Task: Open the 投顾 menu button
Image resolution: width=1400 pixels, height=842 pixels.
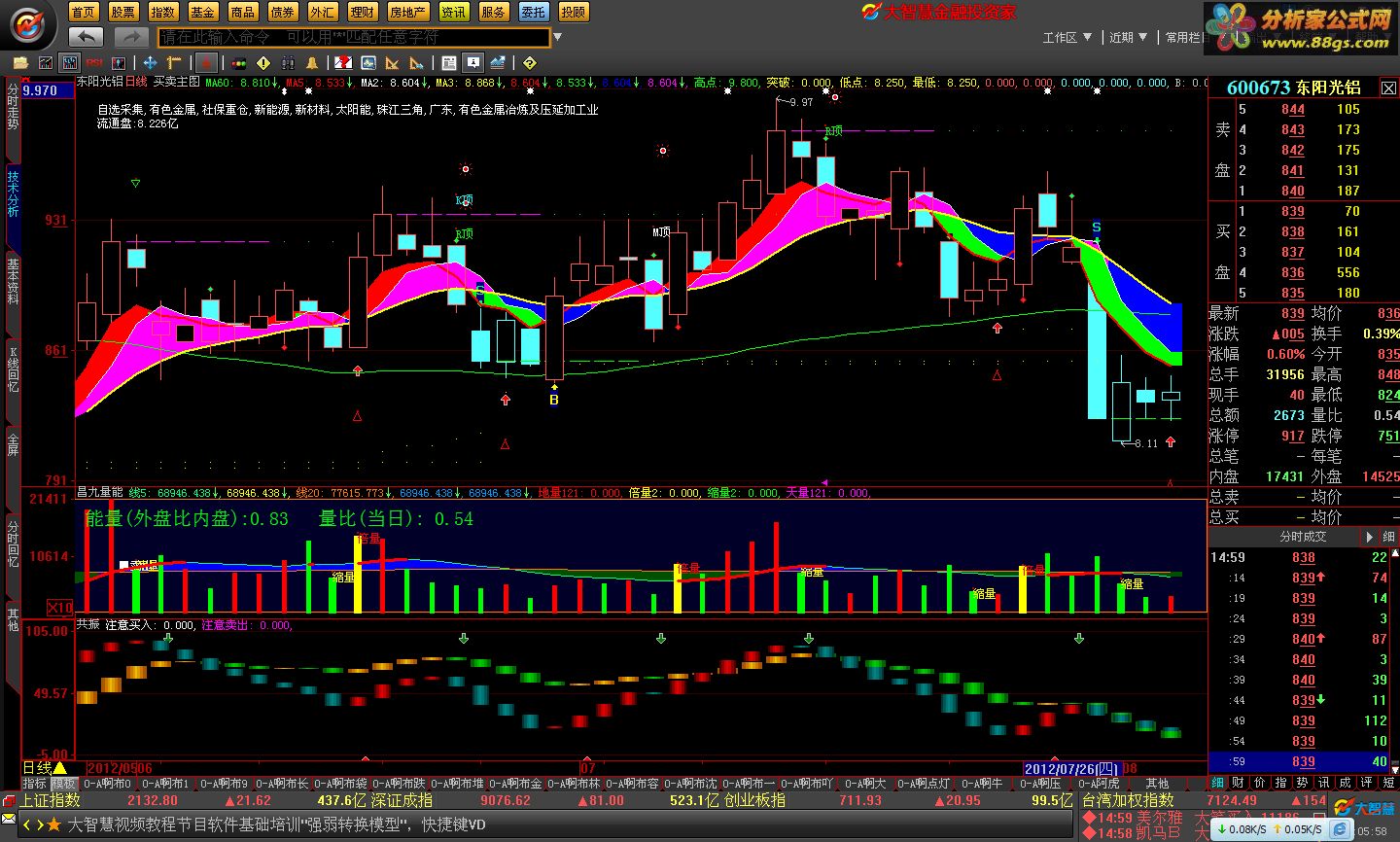Action: pos(574,12)
